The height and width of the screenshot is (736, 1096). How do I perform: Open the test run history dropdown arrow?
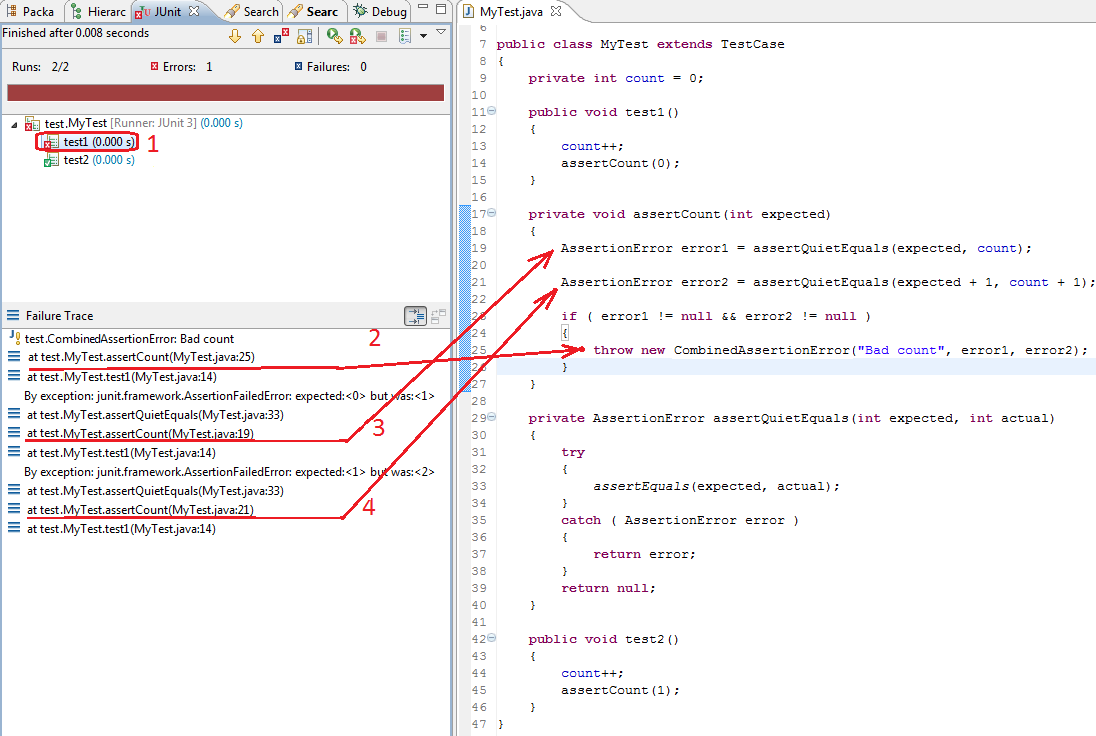(424, 36)
